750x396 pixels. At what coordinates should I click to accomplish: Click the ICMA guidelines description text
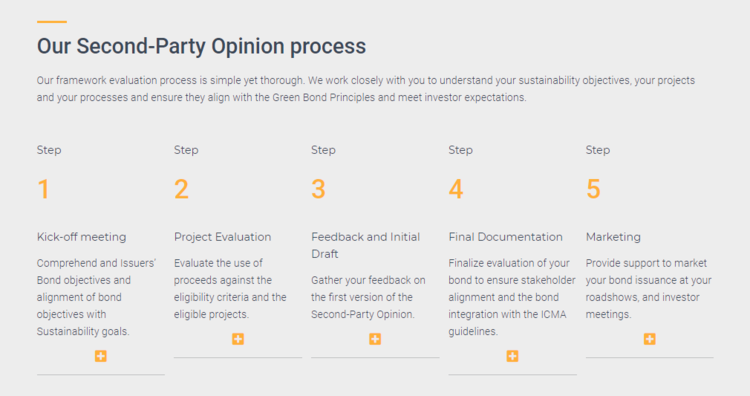tap(512, 297)
